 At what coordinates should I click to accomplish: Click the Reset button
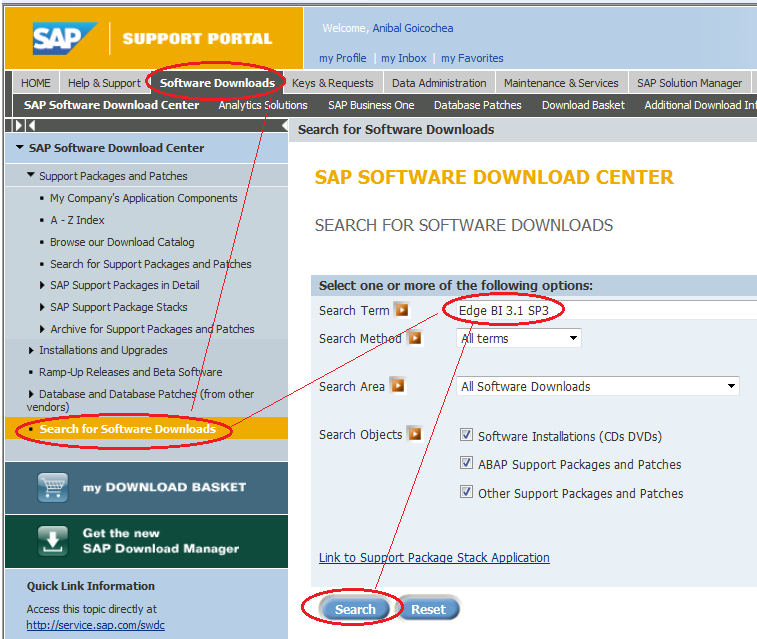point(428,609)
